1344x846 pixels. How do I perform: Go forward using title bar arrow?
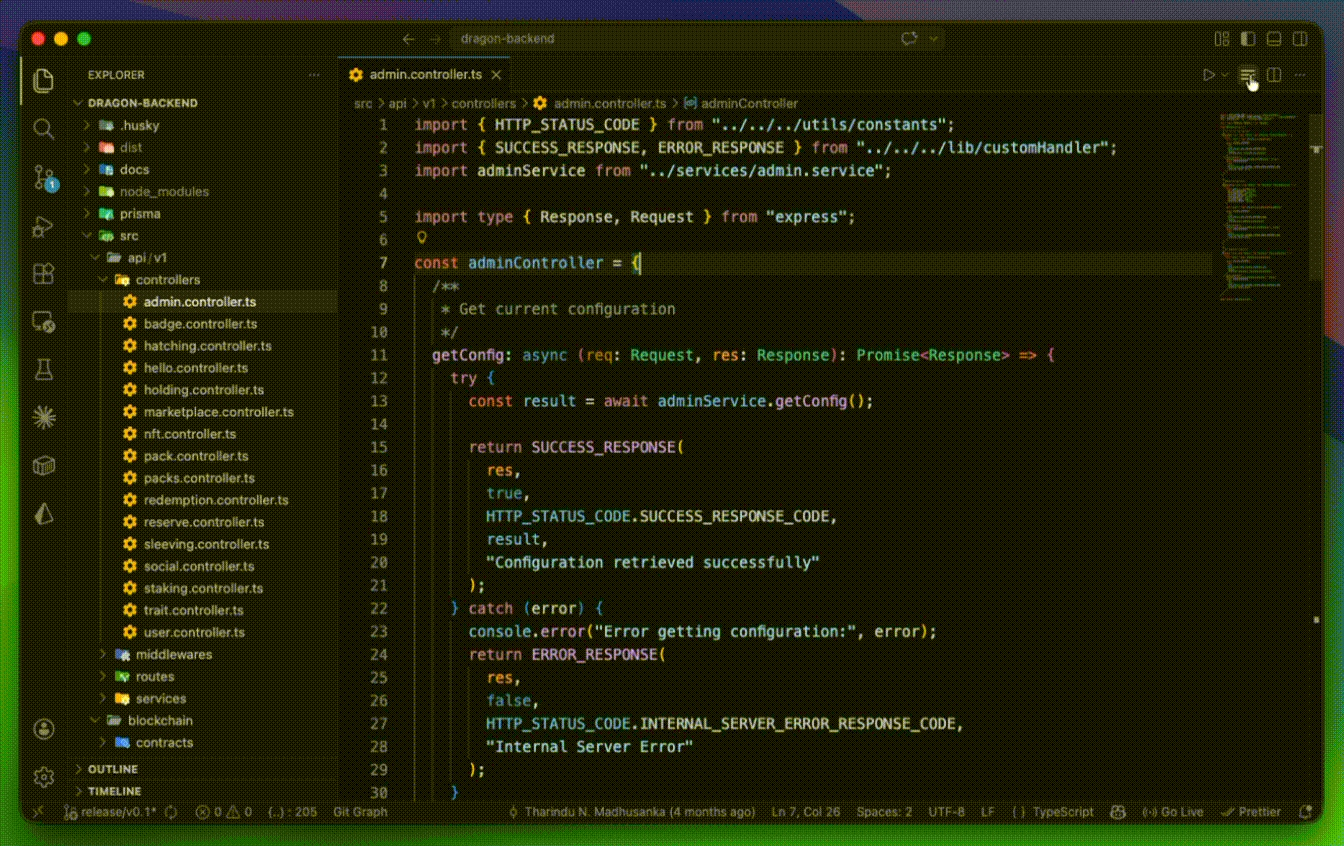point(435,39)
